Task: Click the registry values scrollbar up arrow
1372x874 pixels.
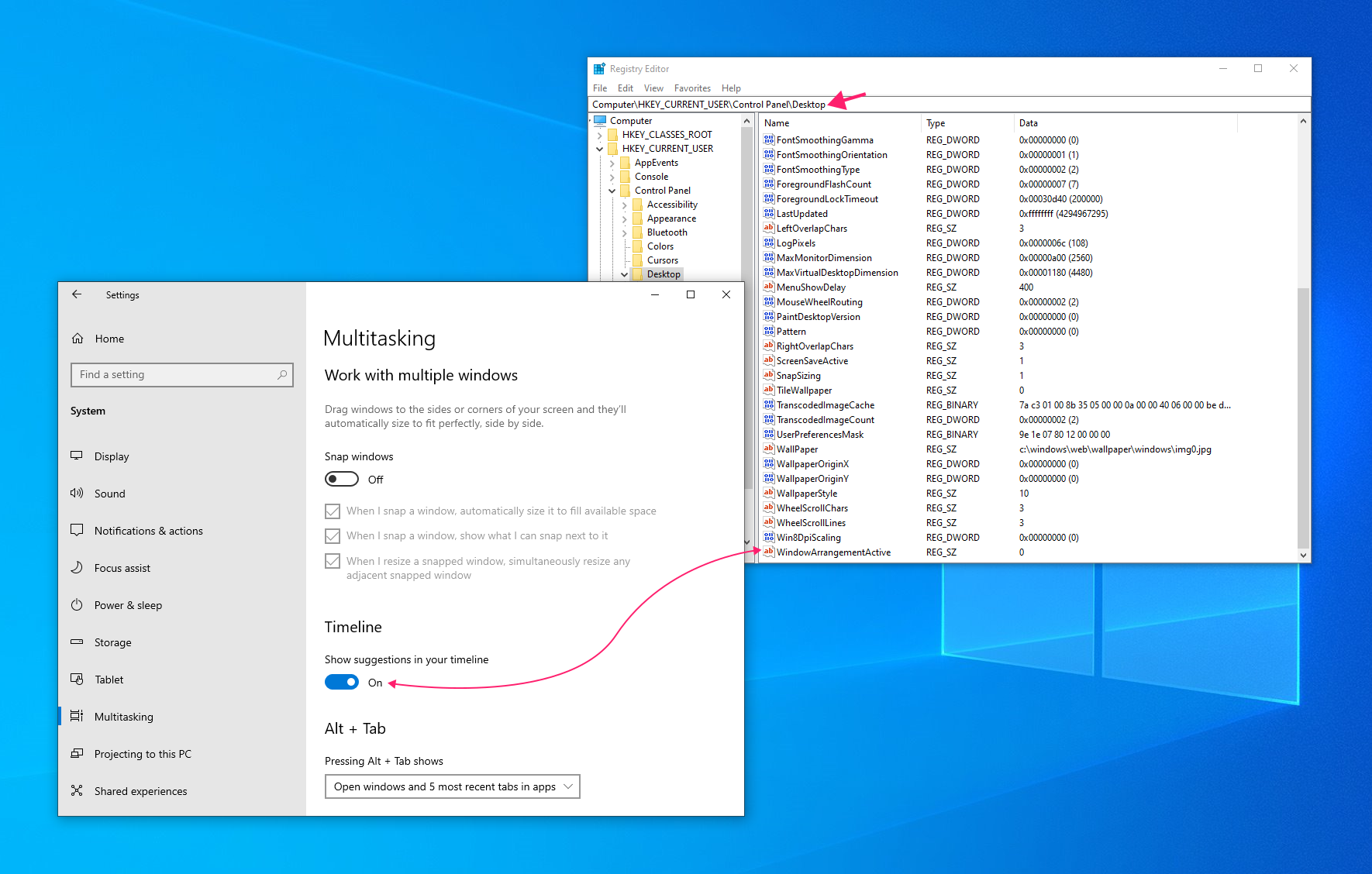Action: pyautogui.click(x=1303, y=121)
